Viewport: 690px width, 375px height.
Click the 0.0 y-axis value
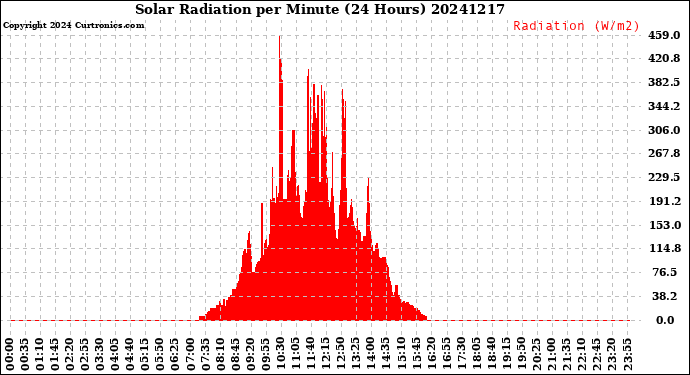(x=665, y=320)
